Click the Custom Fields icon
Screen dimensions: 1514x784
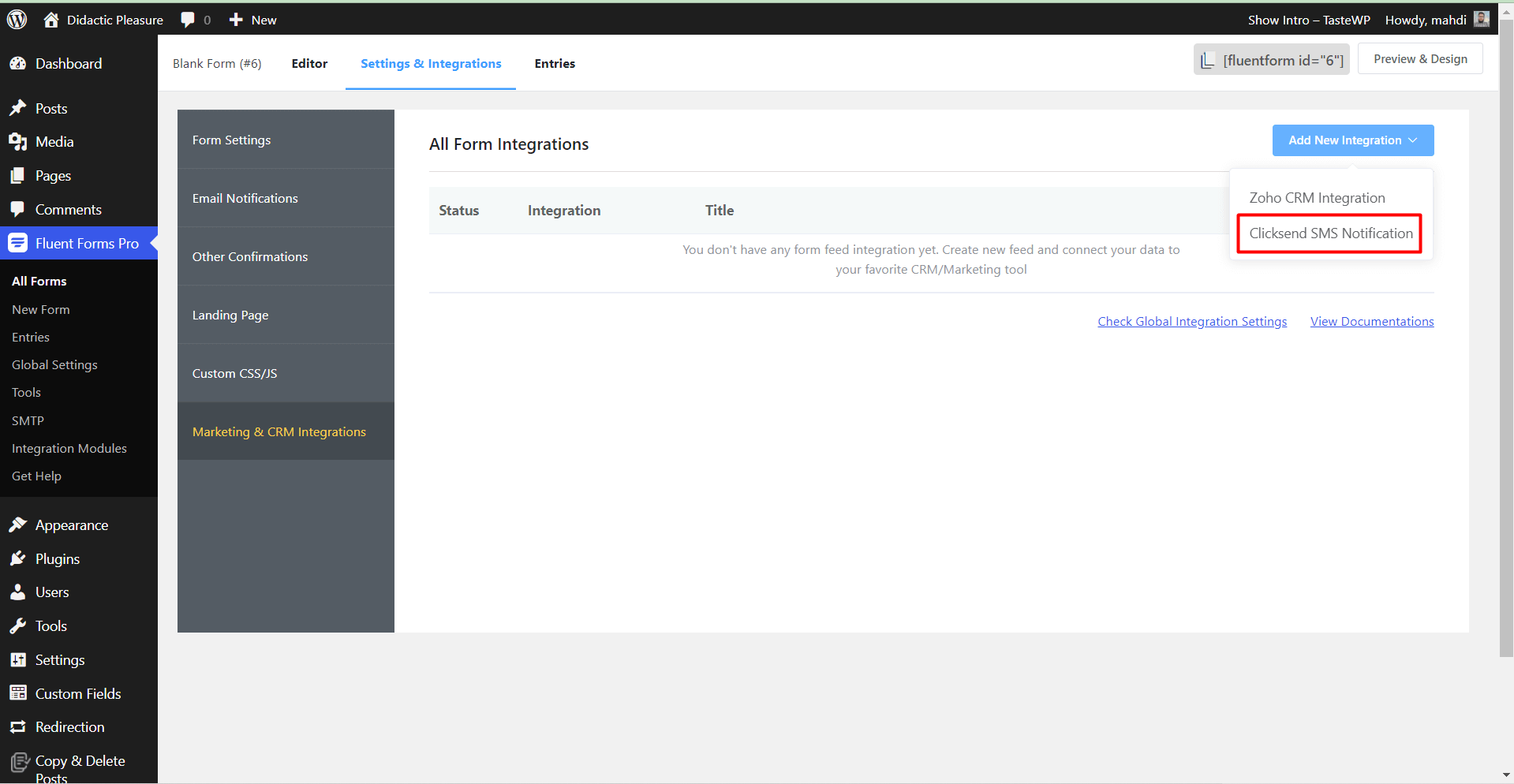(x=18, y=693)
